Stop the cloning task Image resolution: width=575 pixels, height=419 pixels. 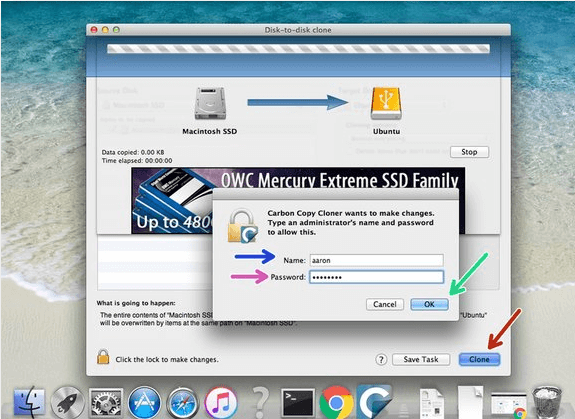(x=469, y=152)
